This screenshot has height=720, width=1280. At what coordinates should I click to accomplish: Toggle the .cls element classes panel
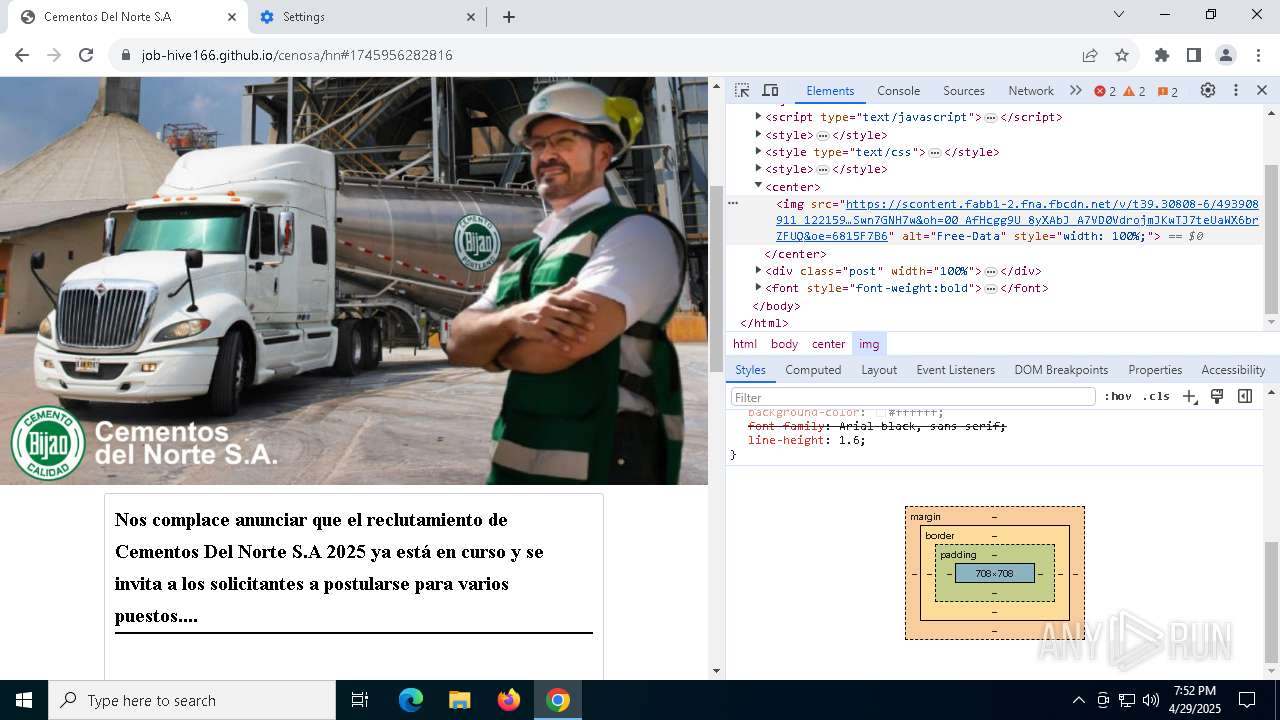tap(1156, 396)
